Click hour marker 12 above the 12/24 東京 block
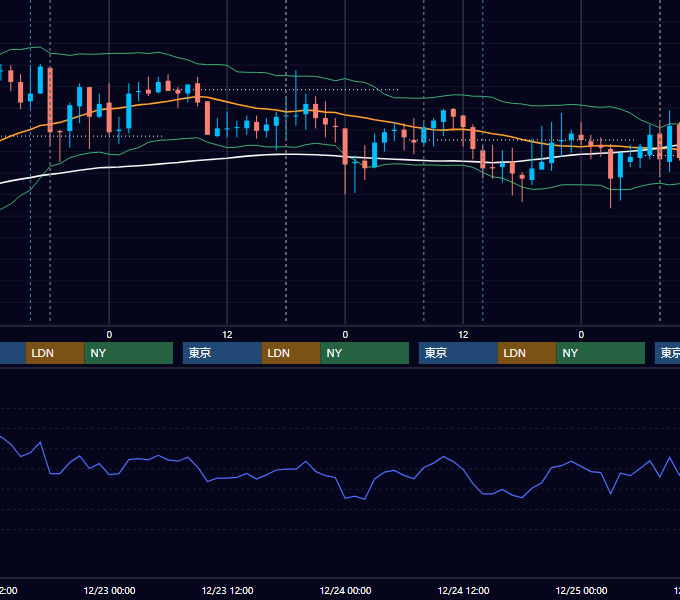This screenshot has height=600, width=680. pos(463,335)
